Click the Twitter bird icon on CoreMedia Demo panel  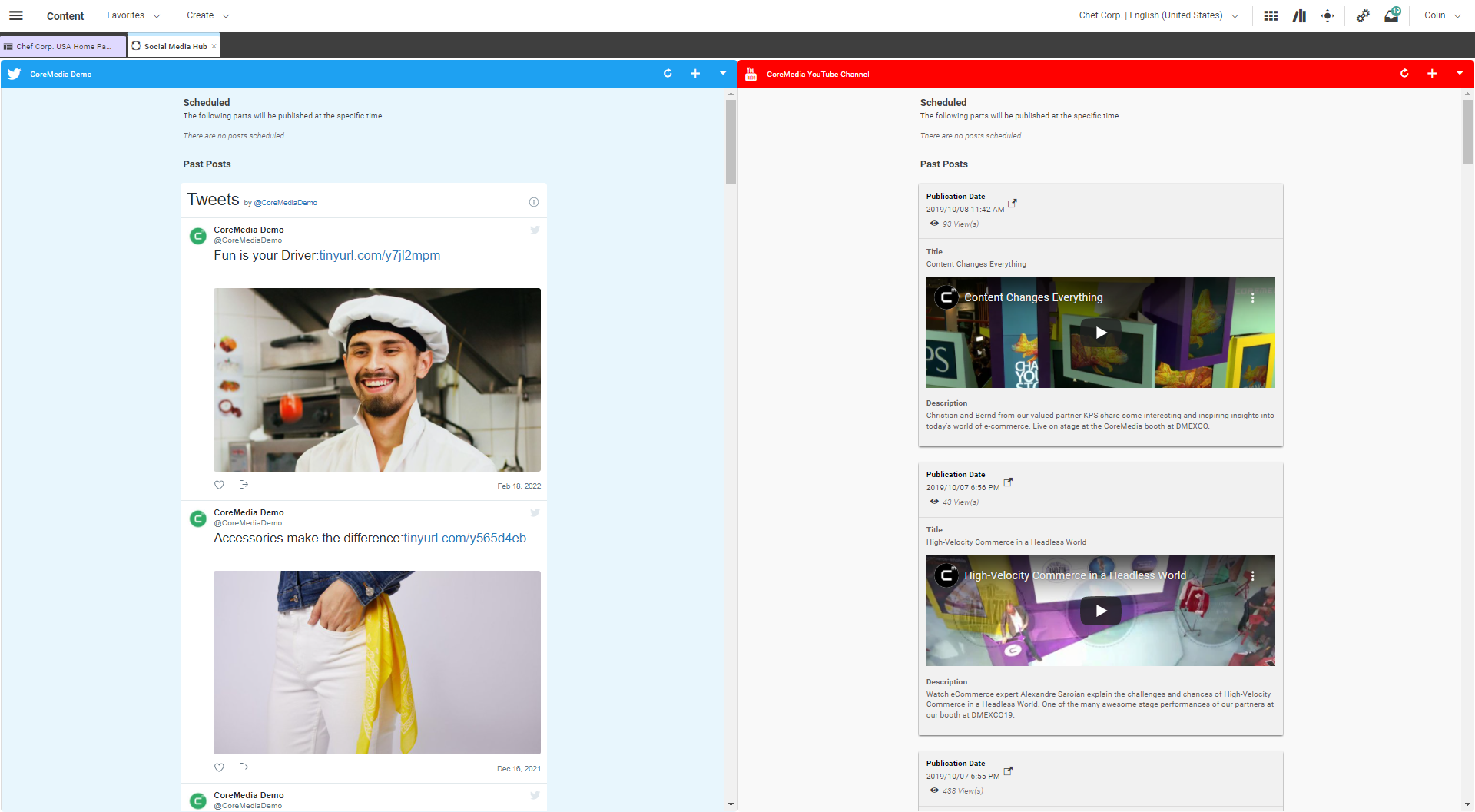[x=13, y=74]
